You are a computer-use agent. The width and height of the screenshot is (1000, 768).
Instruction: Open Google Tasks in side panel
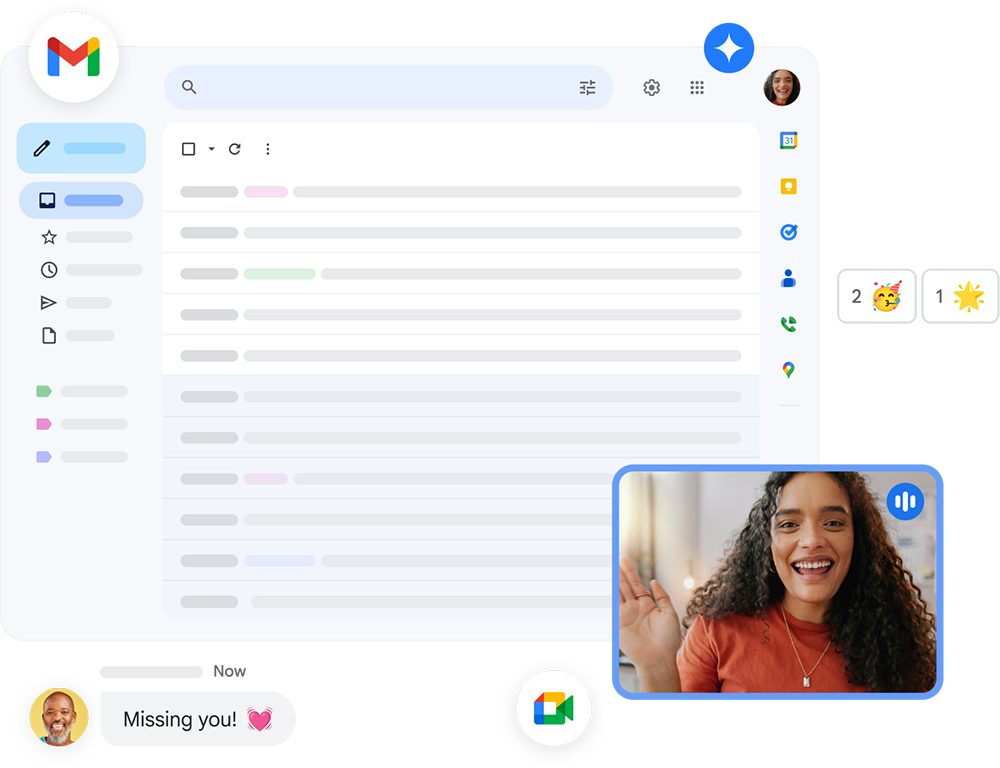pos(788,232)
